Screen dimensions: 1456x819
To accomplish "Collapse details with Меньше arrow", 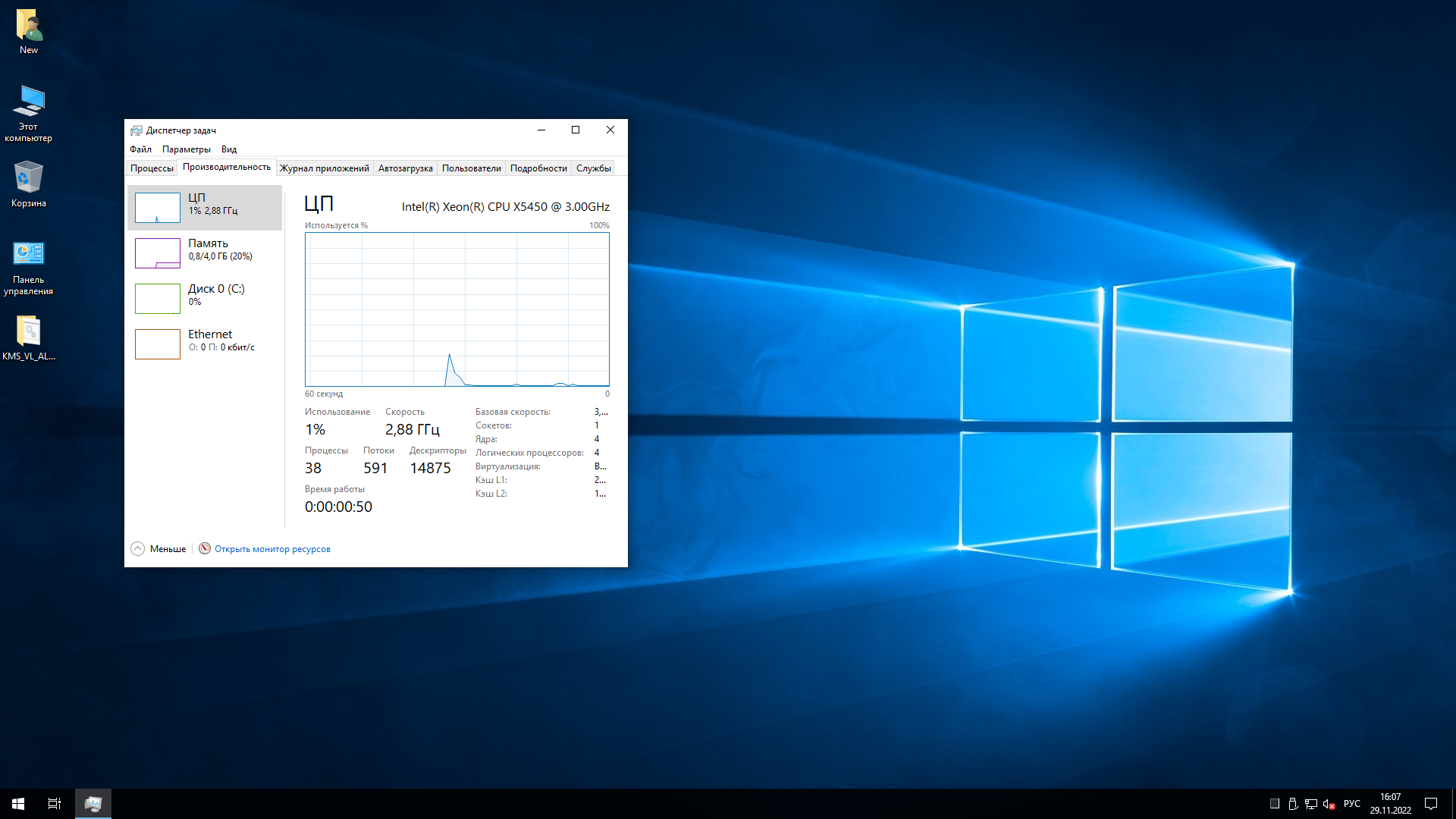I will [138, 549].
